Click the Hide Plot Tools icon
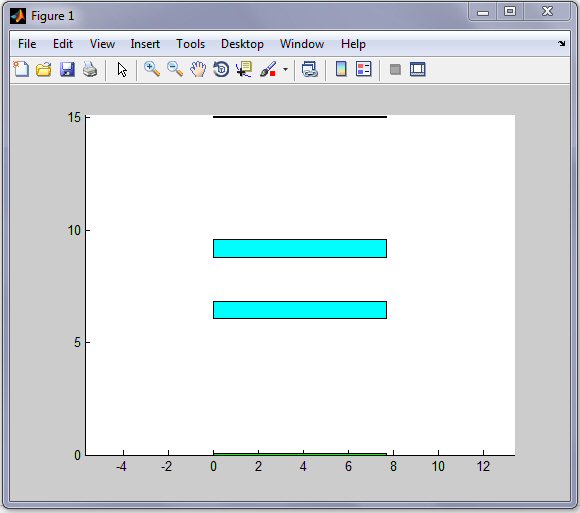 (x=395, y=69)
